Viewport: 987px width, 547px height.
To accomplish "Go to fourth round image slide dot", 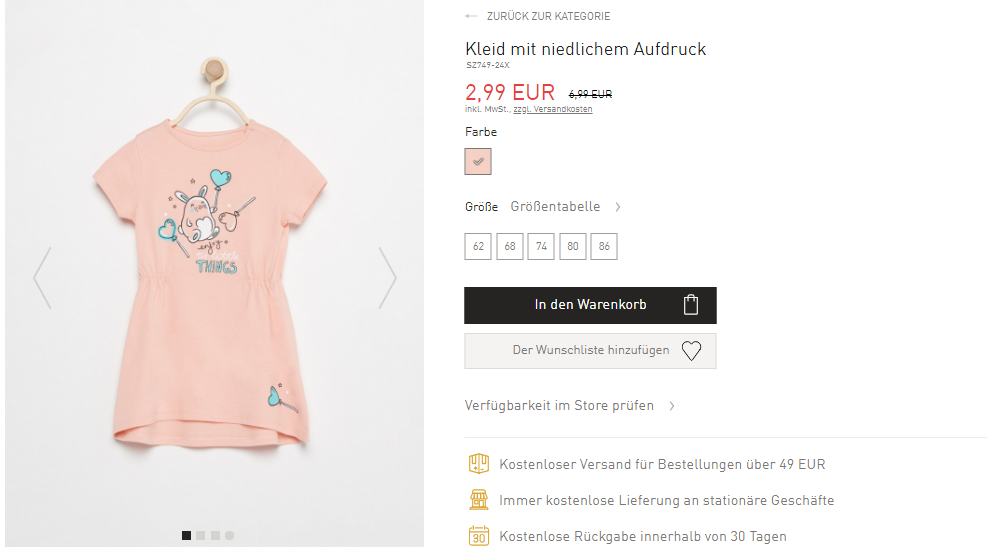I will [229, 535].
